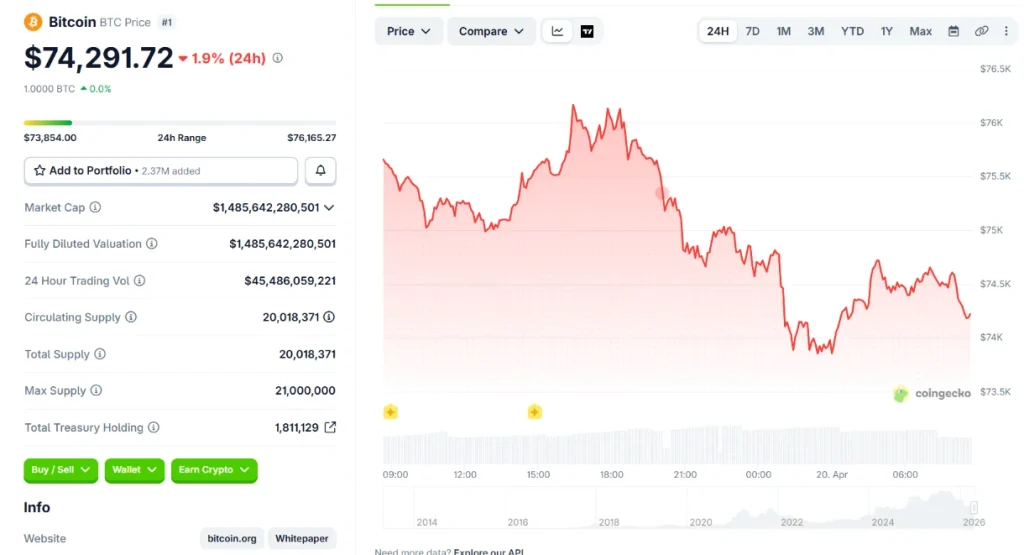Click the first yellow news marker on the chart

(x=391, y=412)
